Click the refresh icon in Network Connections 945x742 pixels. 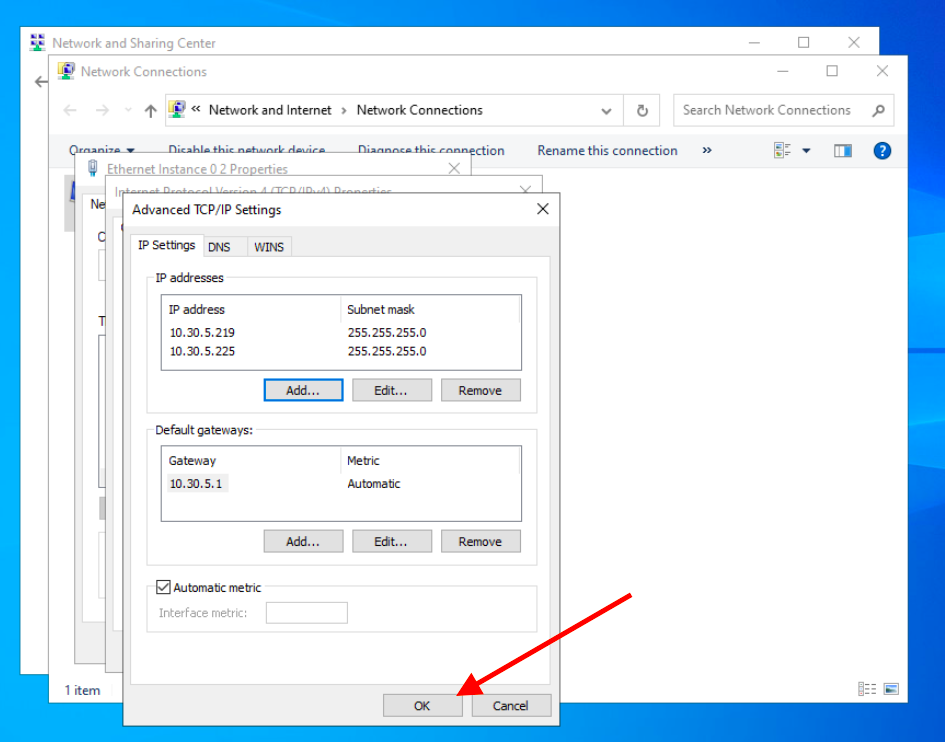pos(642,110)
